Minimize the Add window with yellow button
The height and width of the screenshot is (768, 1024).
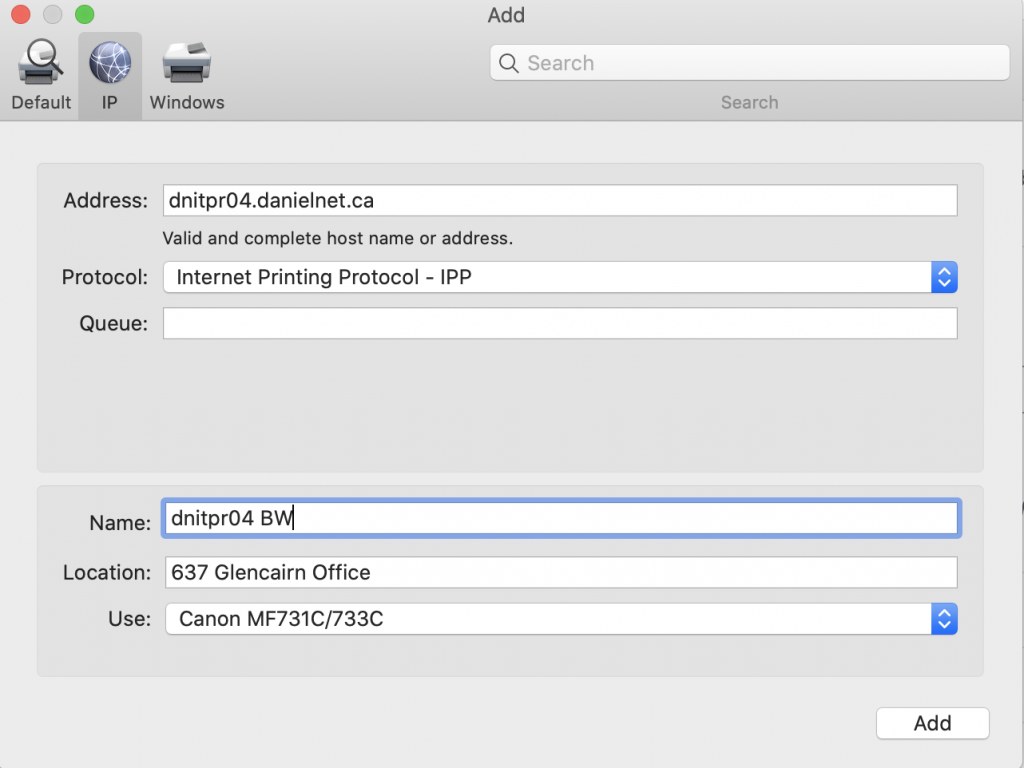click(53, 15)
